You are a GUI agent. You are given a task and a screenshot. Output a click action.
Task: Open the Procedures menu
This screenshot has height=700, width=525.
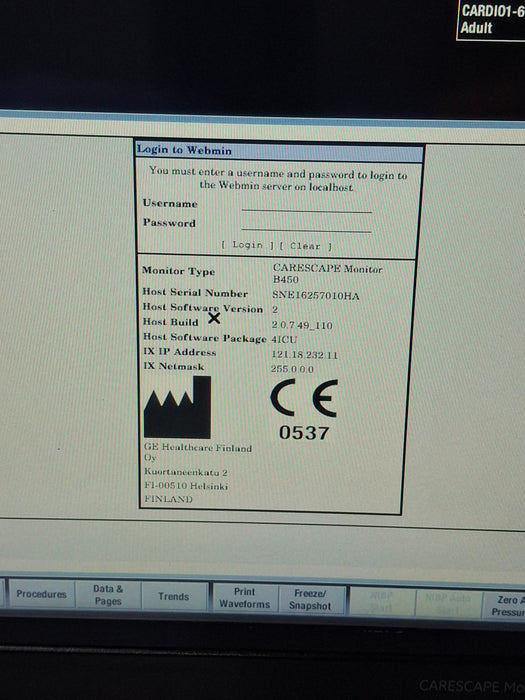click(x=42, y=594)
